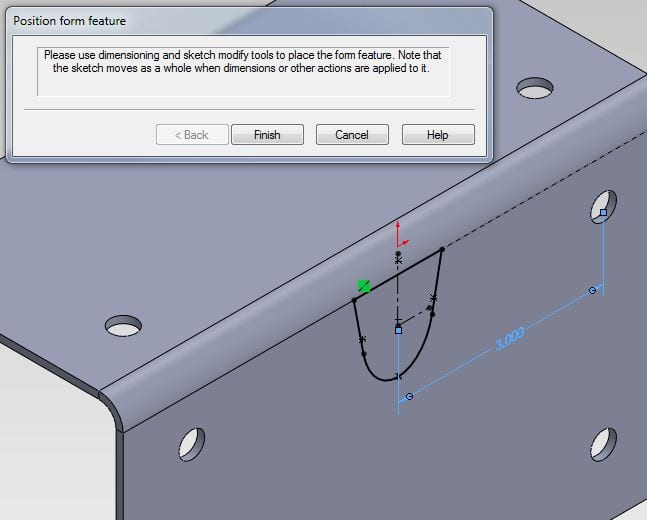Image resolution: width=647 pixels, height=520 pixels.
Task: Click the lower dimension arrow handle near centerline
Action: tap(409, 396)
